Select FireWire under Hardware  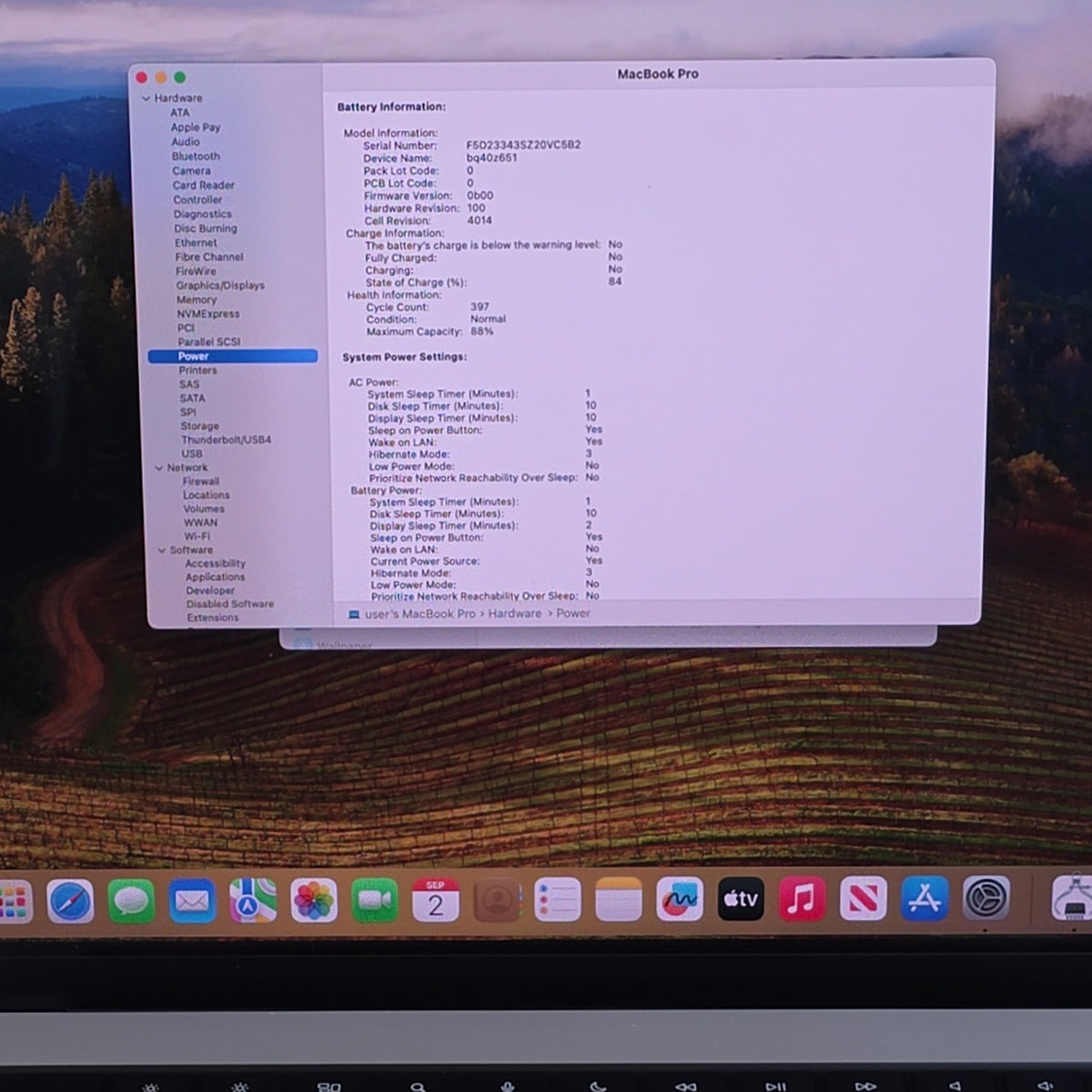[x=196, y=271]
